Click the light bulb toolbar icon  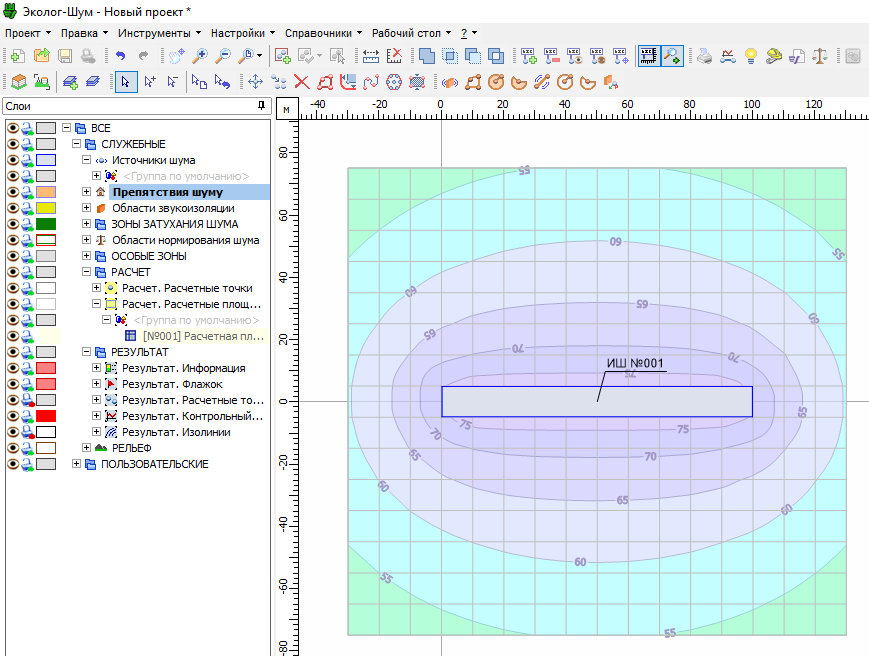tap(749, 56)
